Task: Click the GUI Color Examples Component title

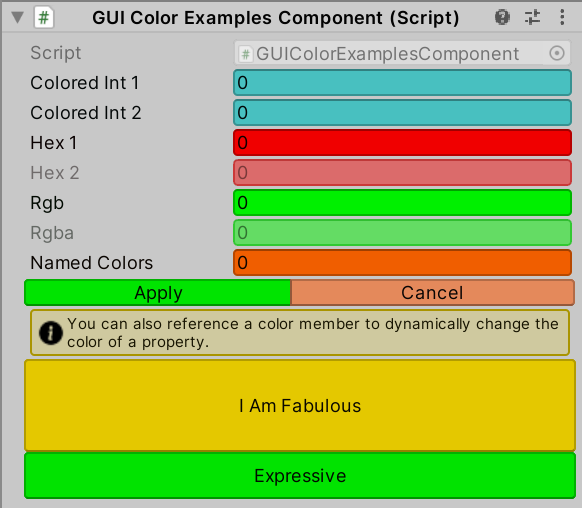Action: [276, 18]
